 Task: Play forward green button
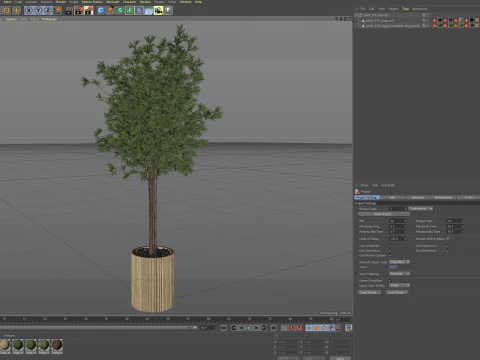248,328
